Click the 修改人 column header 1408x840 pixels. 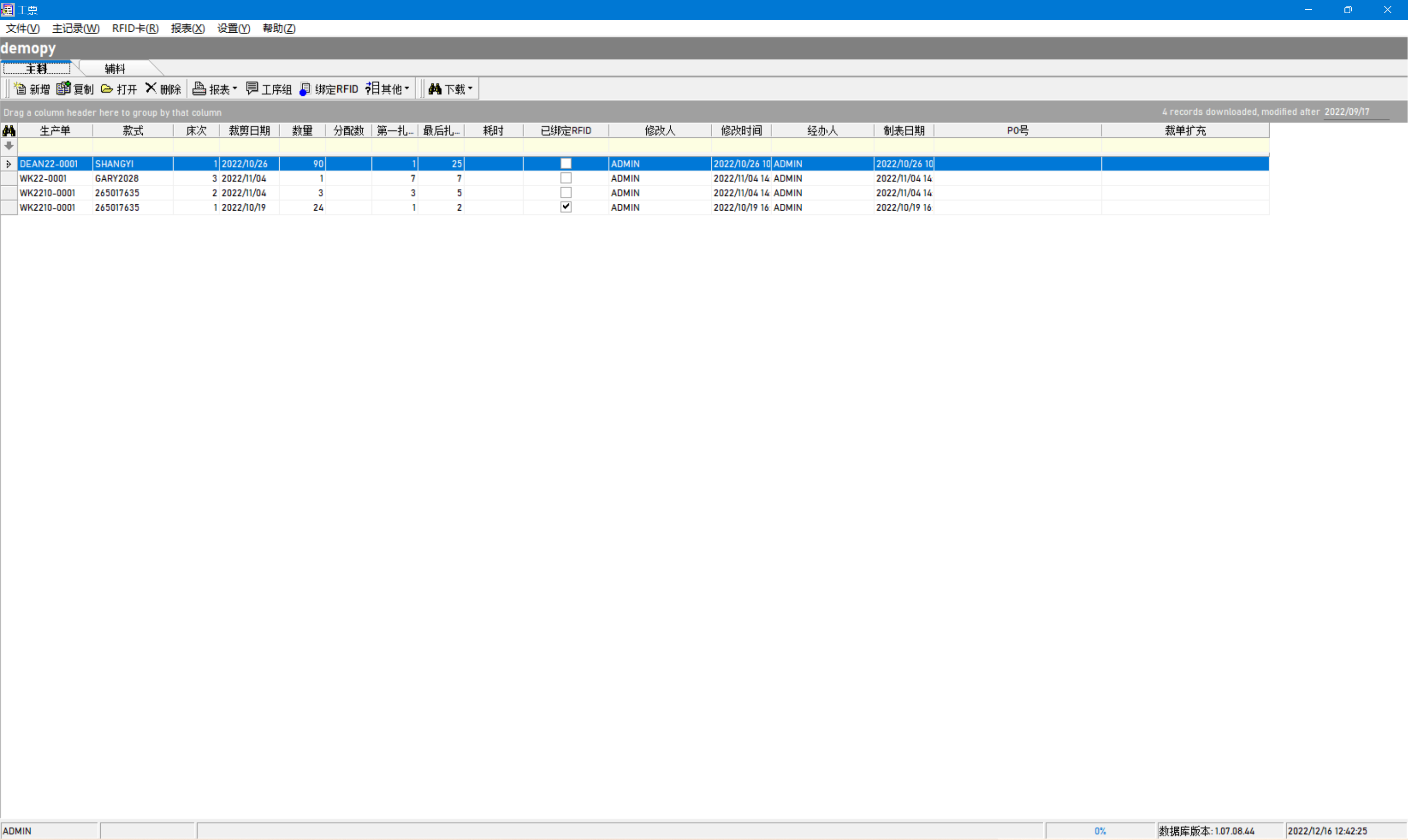pos(660,131)
